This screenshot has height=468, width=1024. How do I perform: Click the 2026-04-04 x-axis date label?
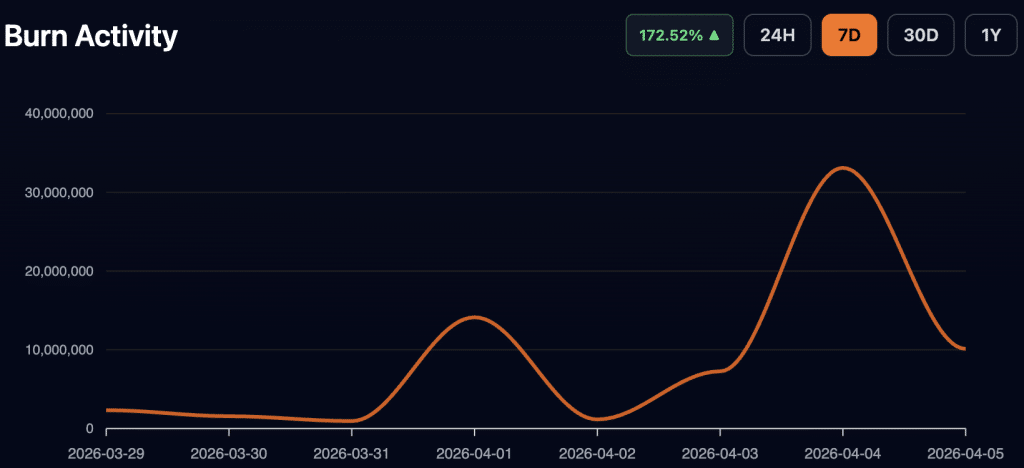click(x=842, y=452)
